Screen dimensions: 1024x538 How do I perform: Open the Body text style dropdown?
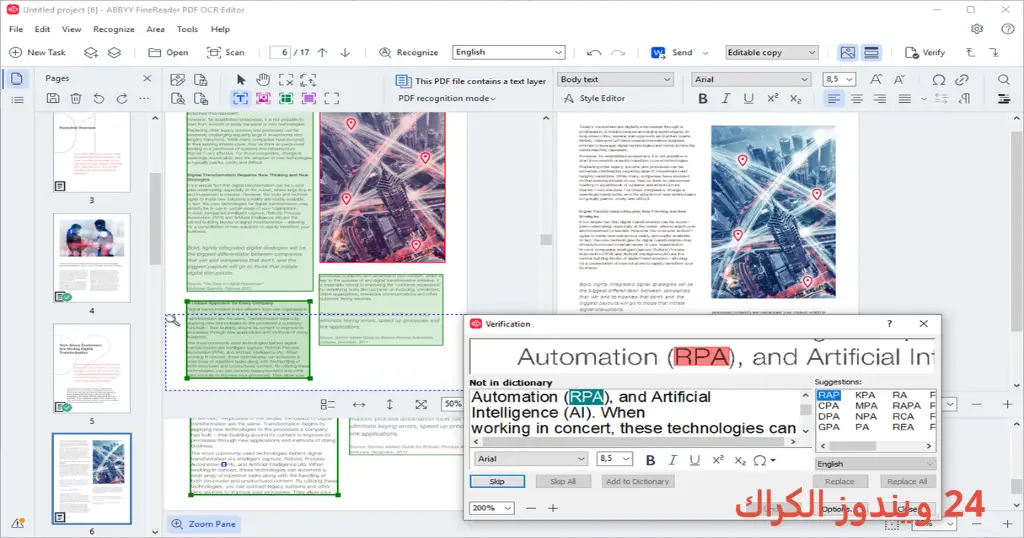tap(615, 79)
